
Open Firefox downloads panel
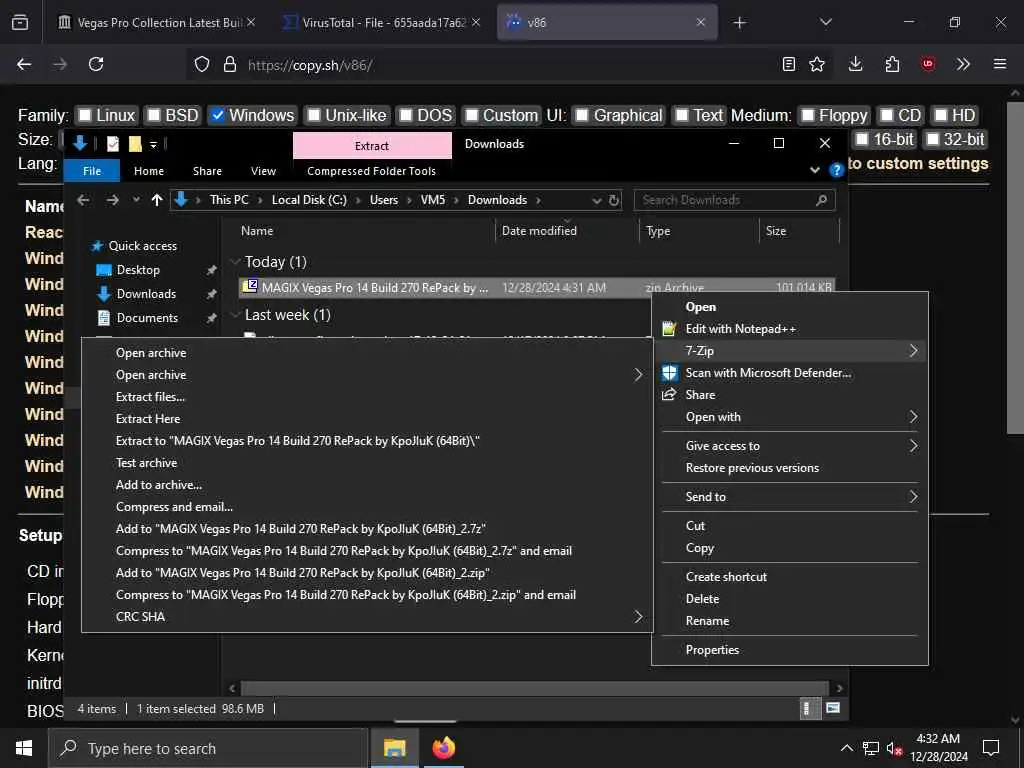click(855, 64)
